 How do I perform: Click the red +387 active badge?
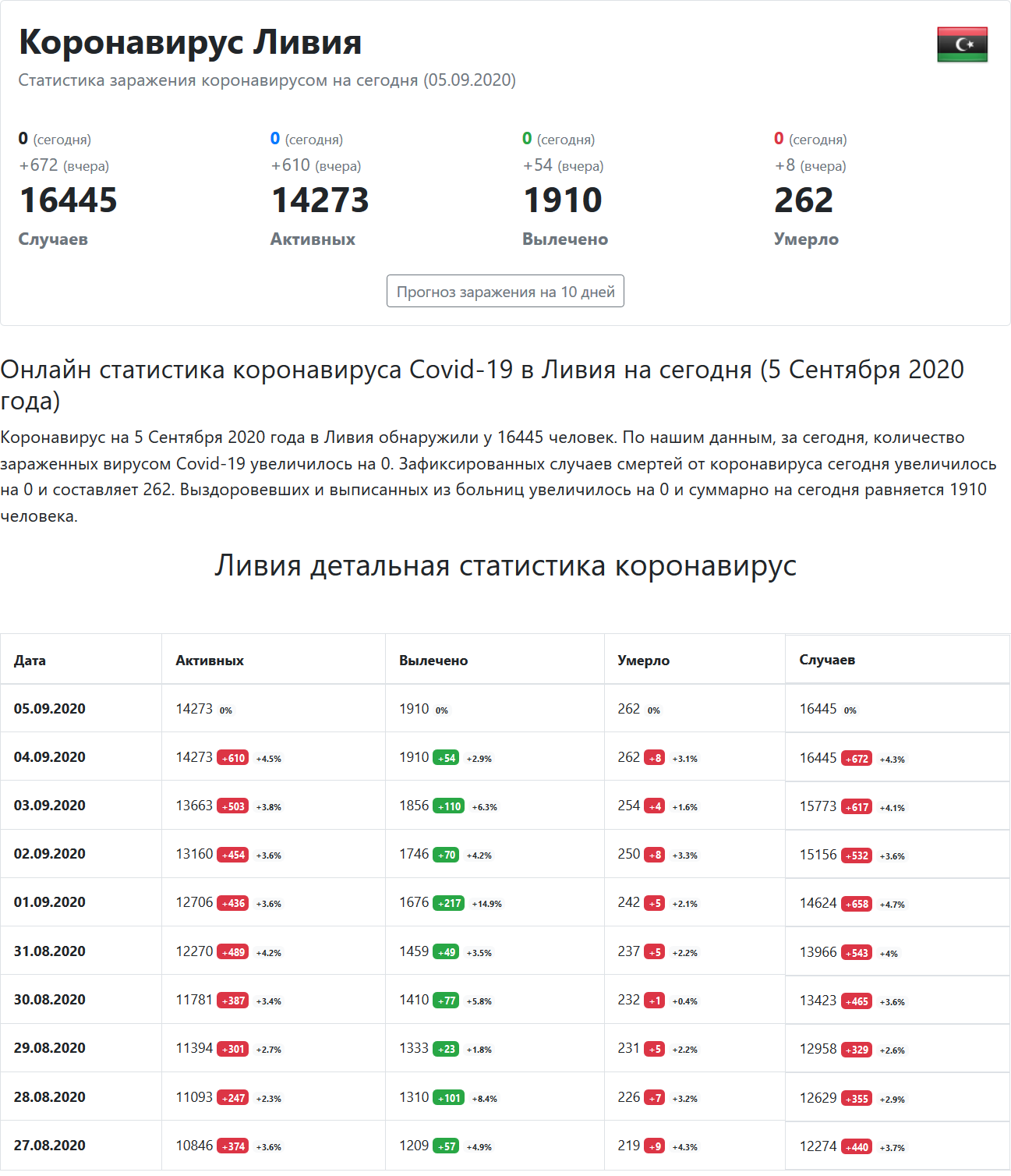tap(232, 1001)
